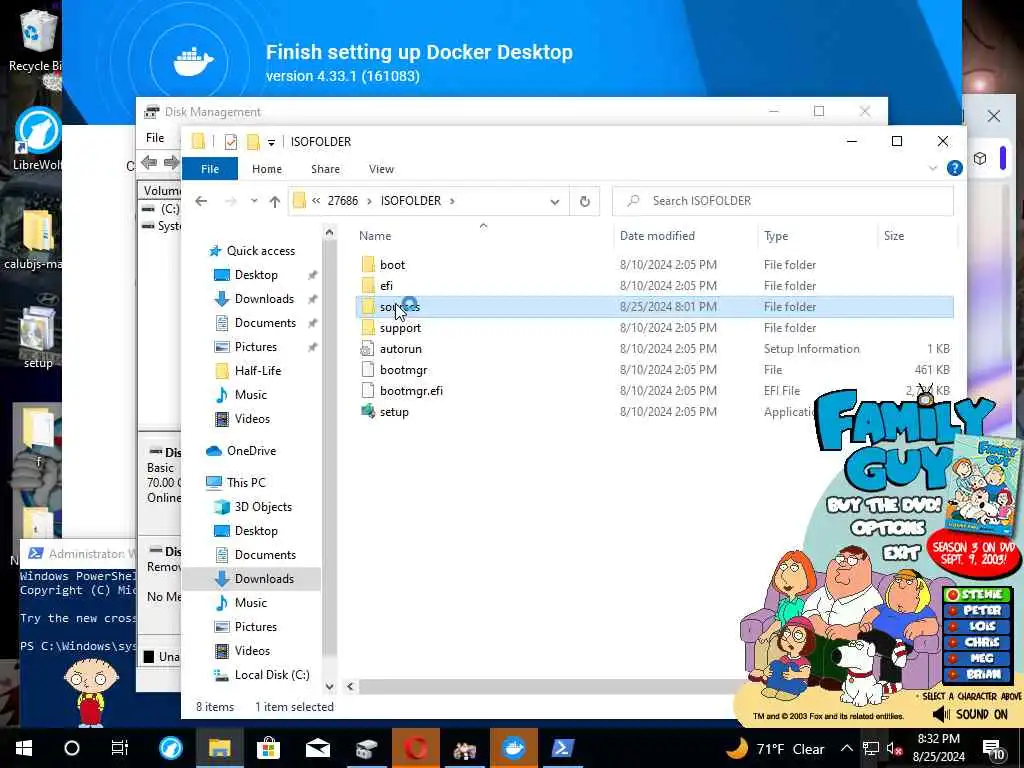The height and width of the screenshot is (768, 1024).
Task: Select Lois character button
Action: (x=977, y=626)
